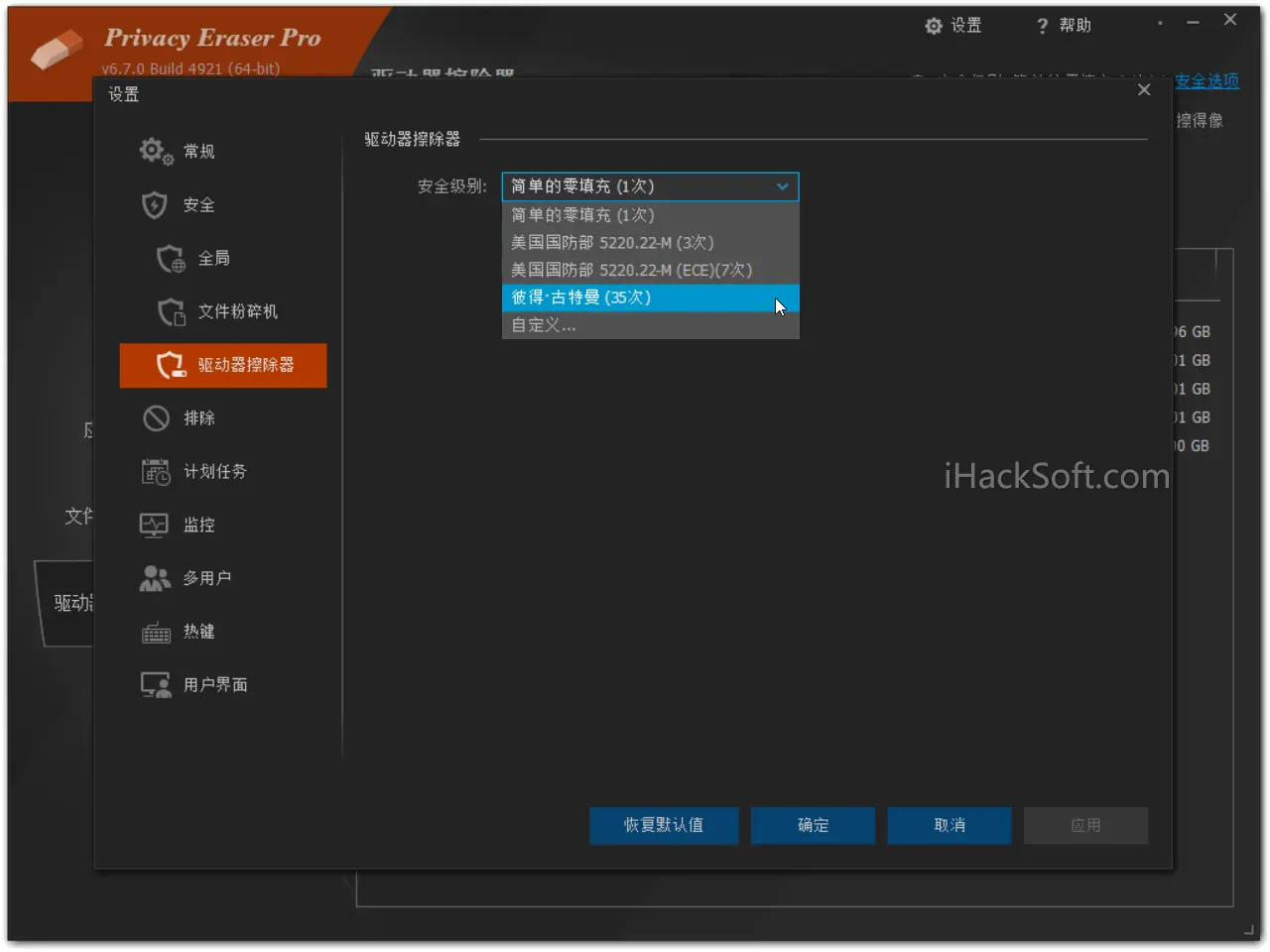
Task: Click the 取消 button
Action: (950, 825)
